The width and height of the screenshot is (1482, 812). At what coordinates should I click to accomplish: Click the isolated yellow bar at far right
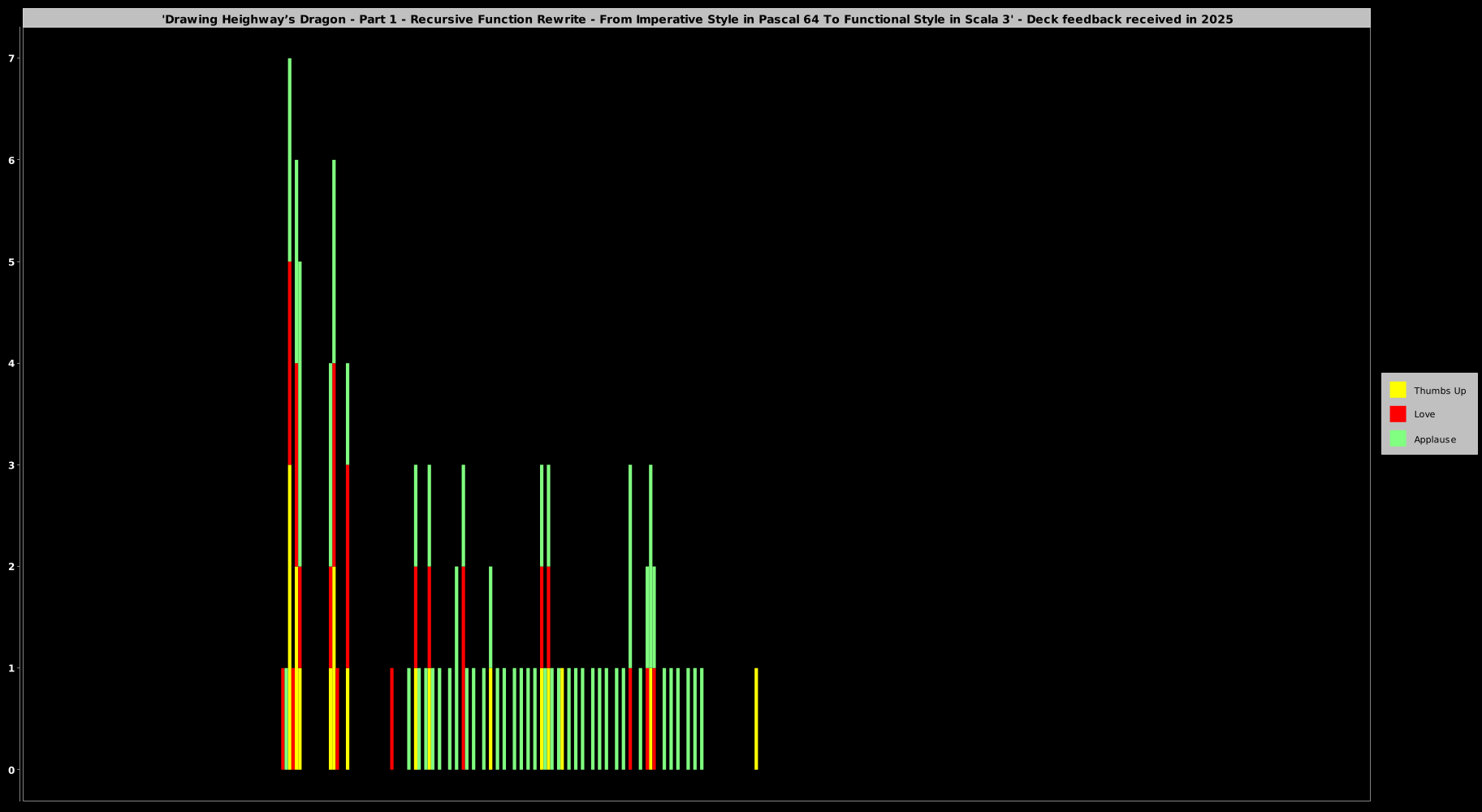[x=756, y=719]
